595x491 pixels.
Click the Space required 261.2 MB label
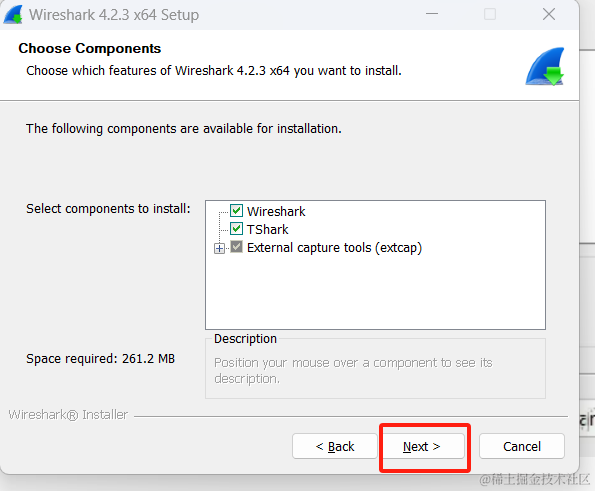[x=101, y=359]
